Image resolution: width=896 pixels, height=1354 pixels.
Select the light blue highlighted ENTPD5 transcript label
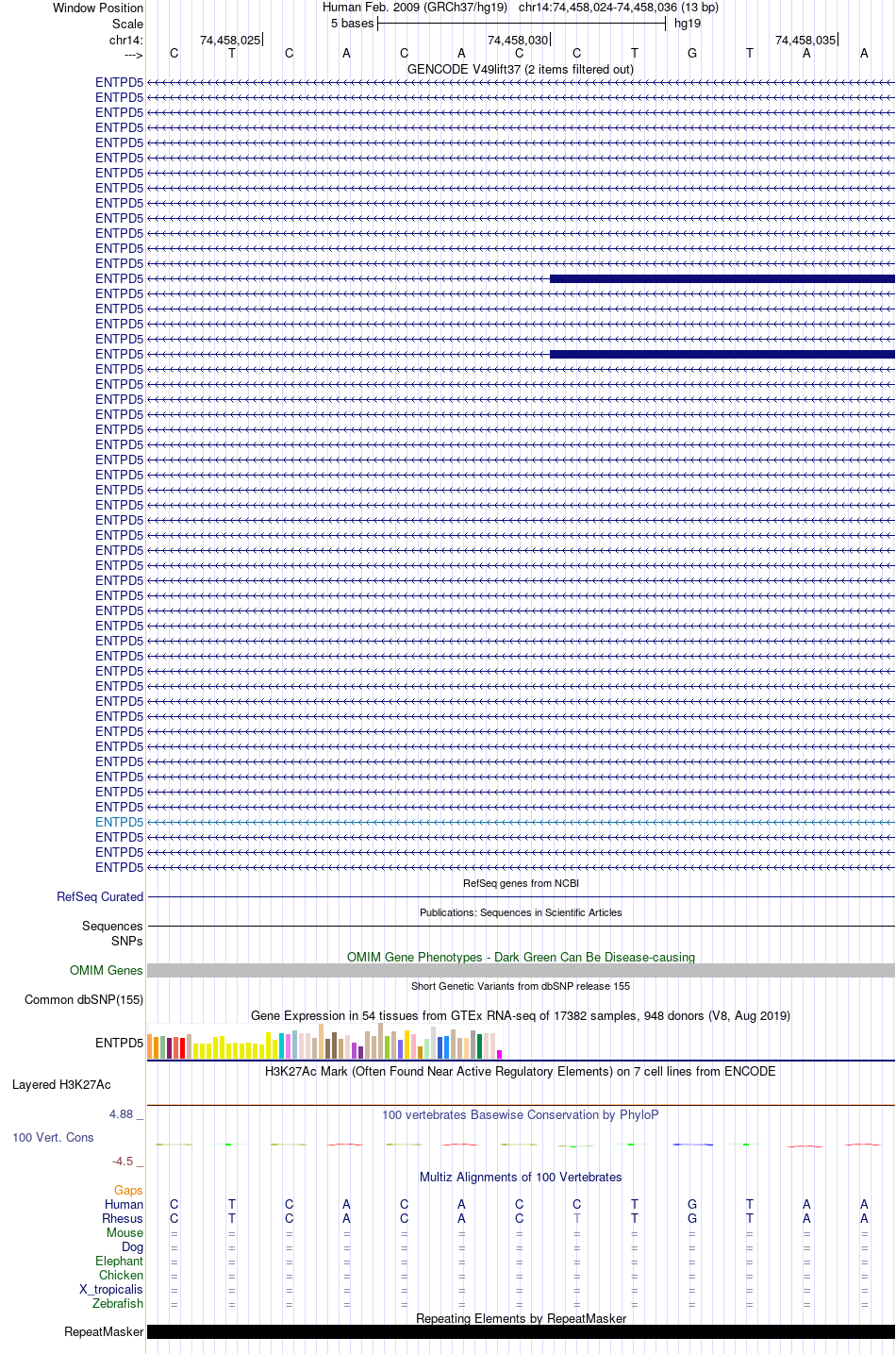(120, 822)
